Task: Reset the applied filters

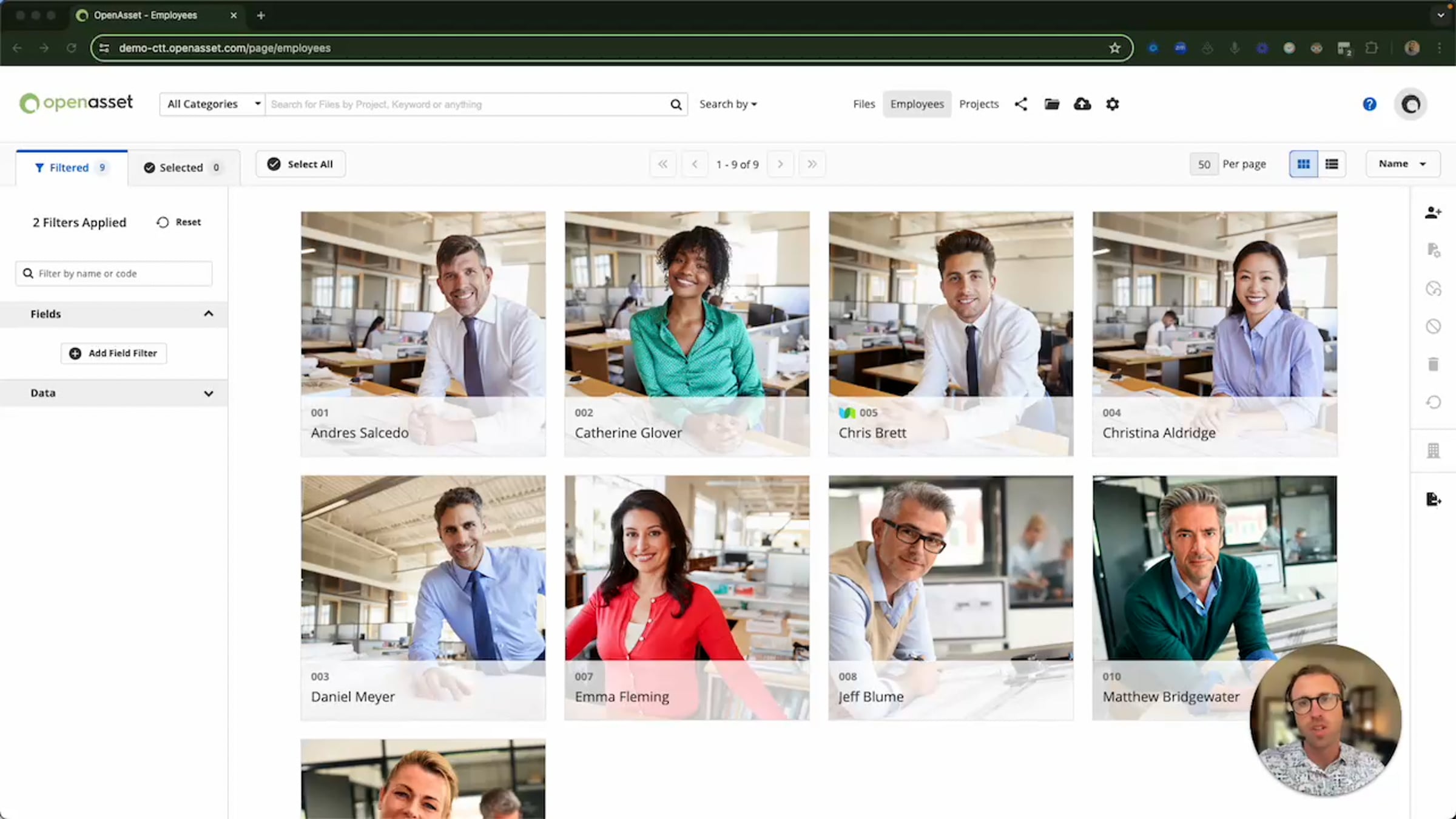Action: pos(179,223)
